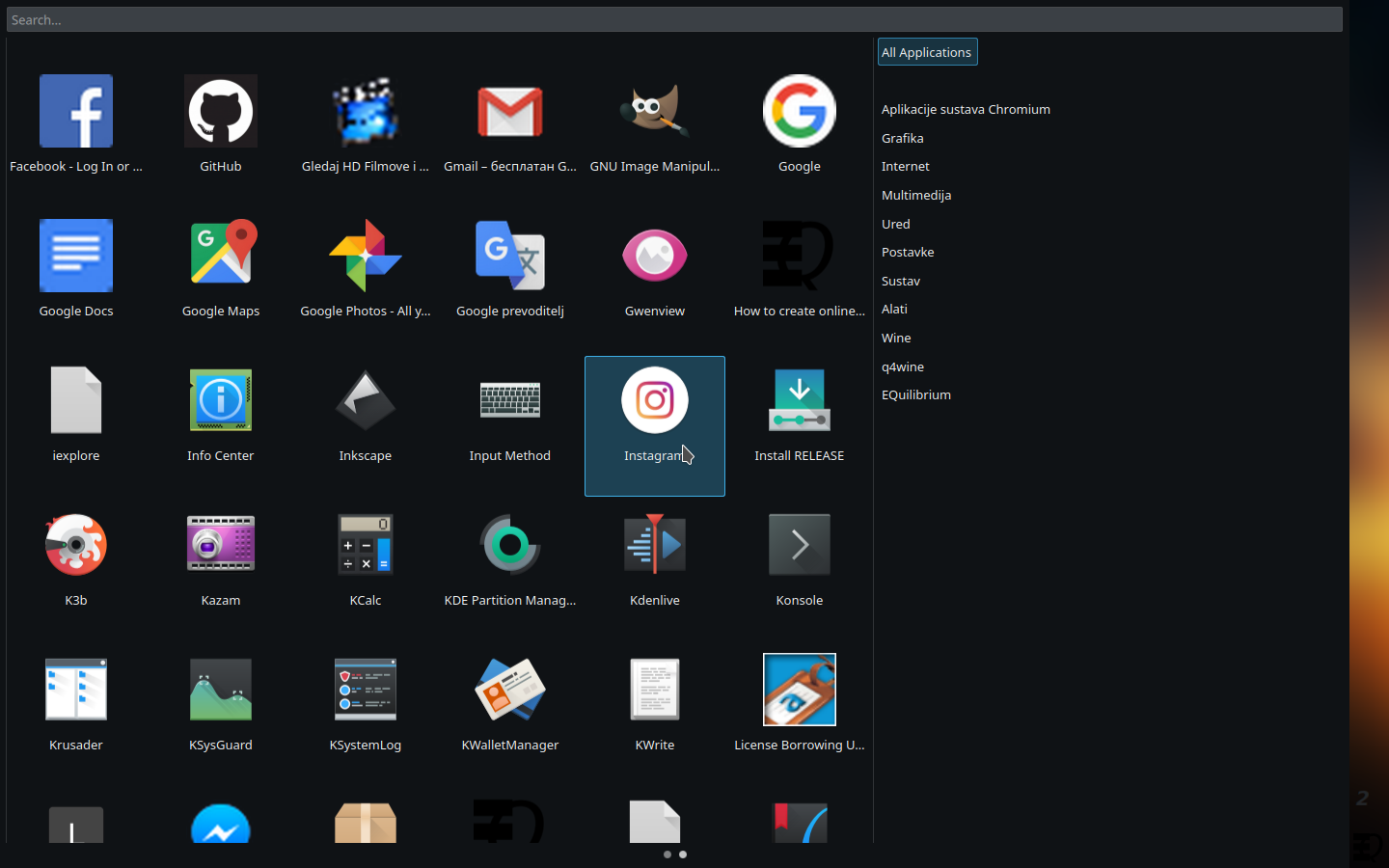Open License Borrowing Utility
Screen dimensions: 1389x868
coord(800,690)
